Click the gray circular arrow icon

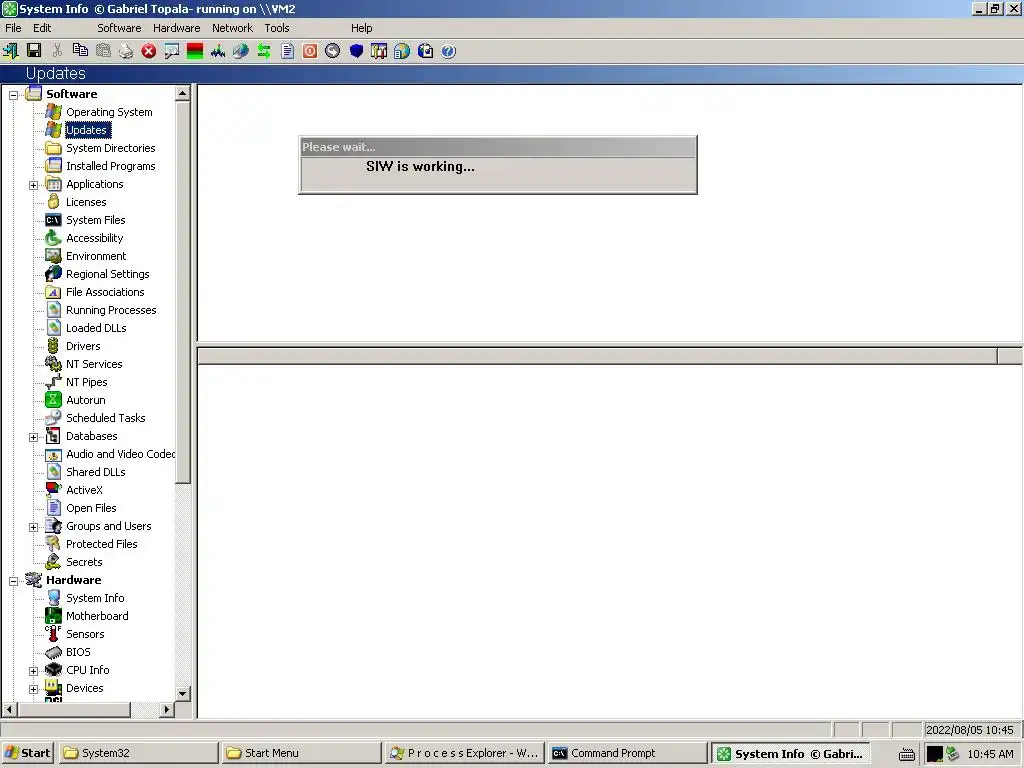pos(333,51)
